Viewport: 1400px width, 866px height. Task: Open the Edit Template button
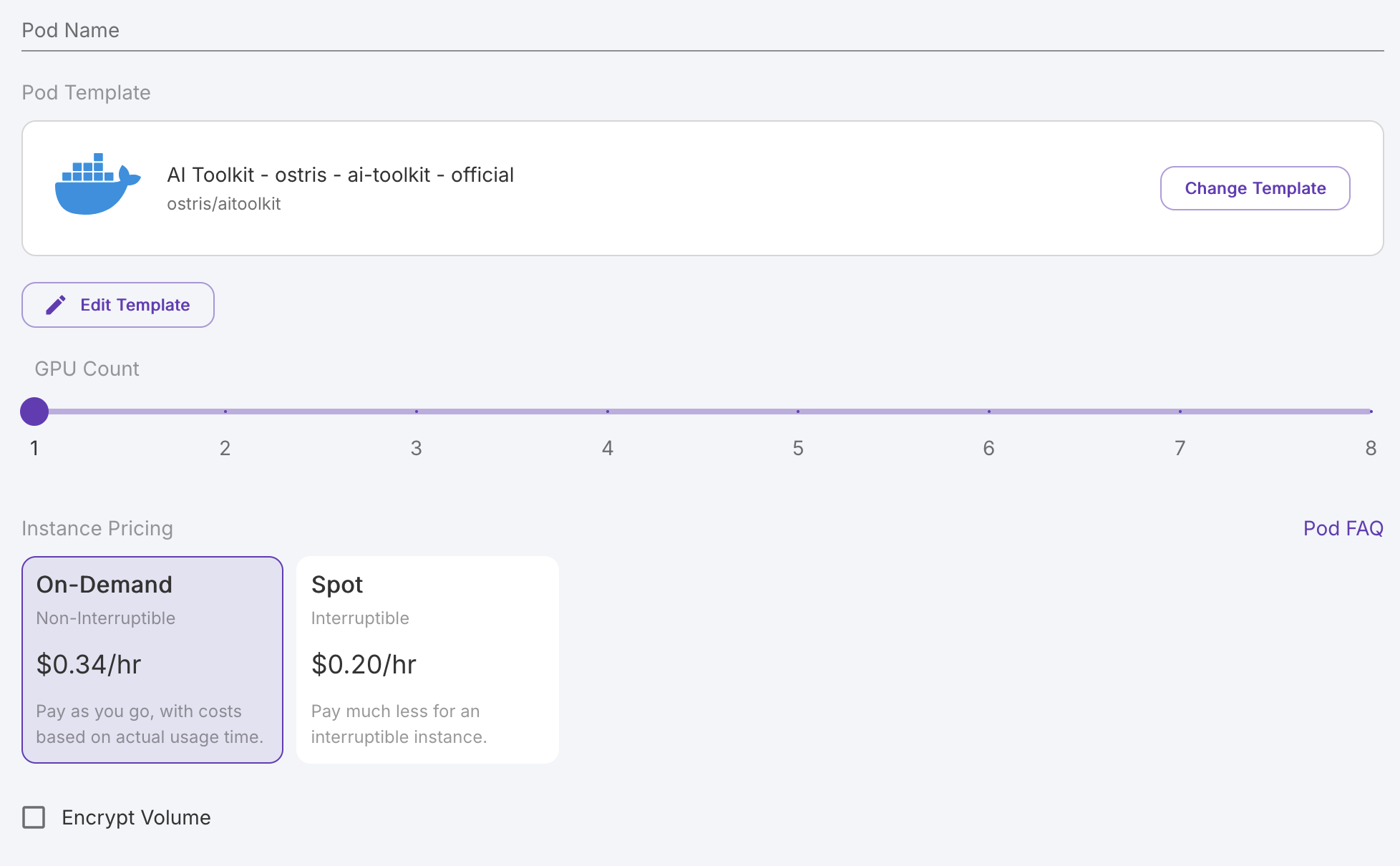click(118, 305)
